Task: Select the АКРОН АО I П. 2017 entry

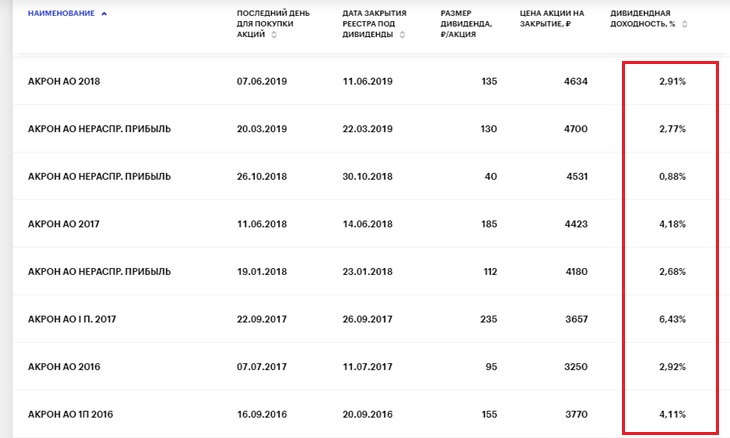Action: 365,319
